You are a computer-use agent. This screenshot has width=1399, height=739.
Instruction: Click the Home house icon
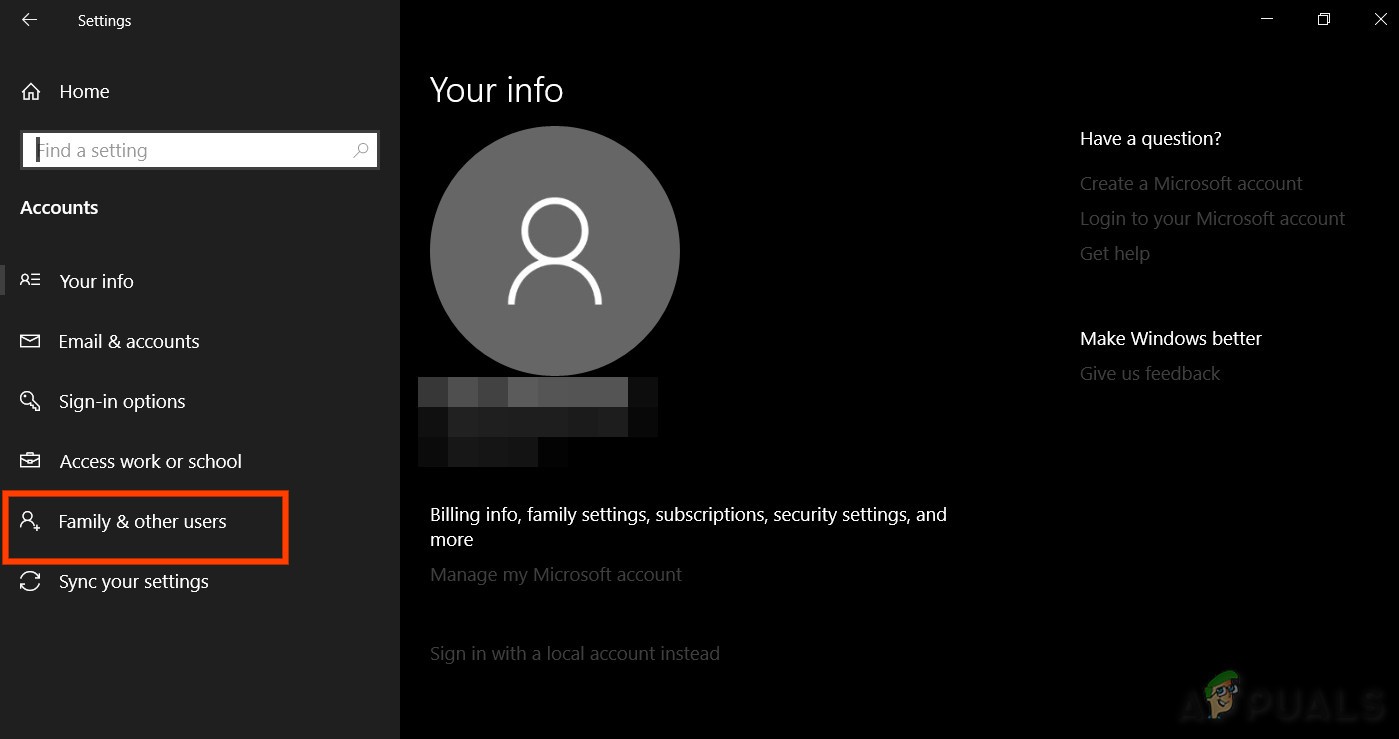[x=31, y=92]
